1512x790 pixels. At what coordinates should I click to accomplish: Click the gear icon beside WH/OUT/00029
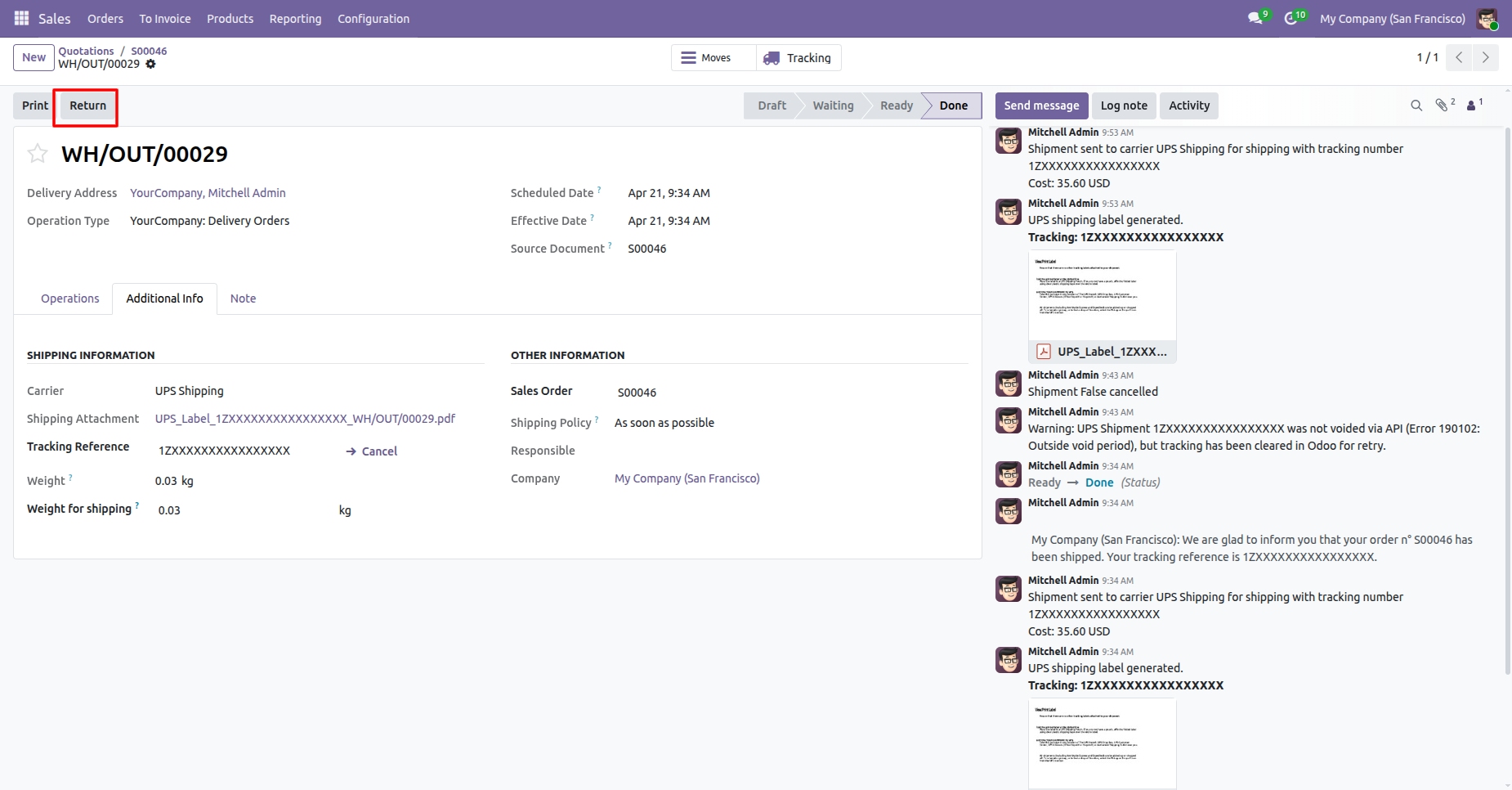click(150, 64)
